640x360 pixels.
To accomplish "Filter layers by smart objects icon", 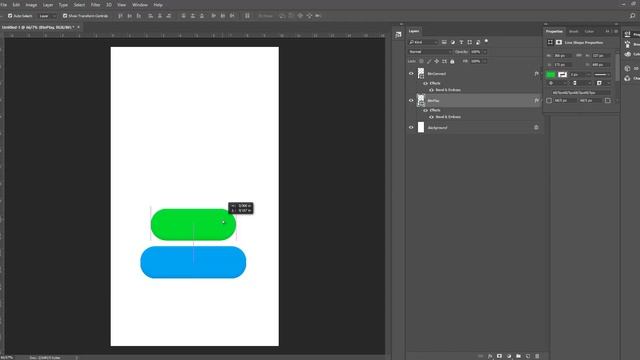I will pos(478,42).
